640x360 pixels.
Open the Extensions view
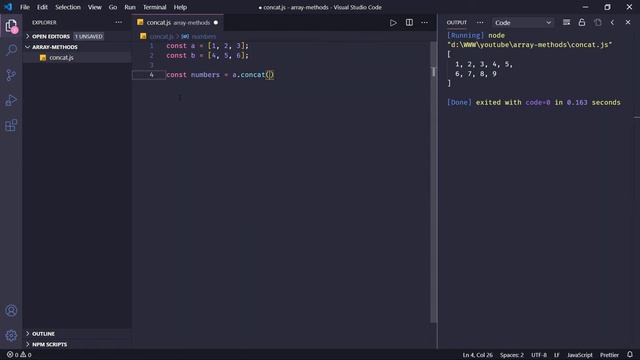point(11,125)
